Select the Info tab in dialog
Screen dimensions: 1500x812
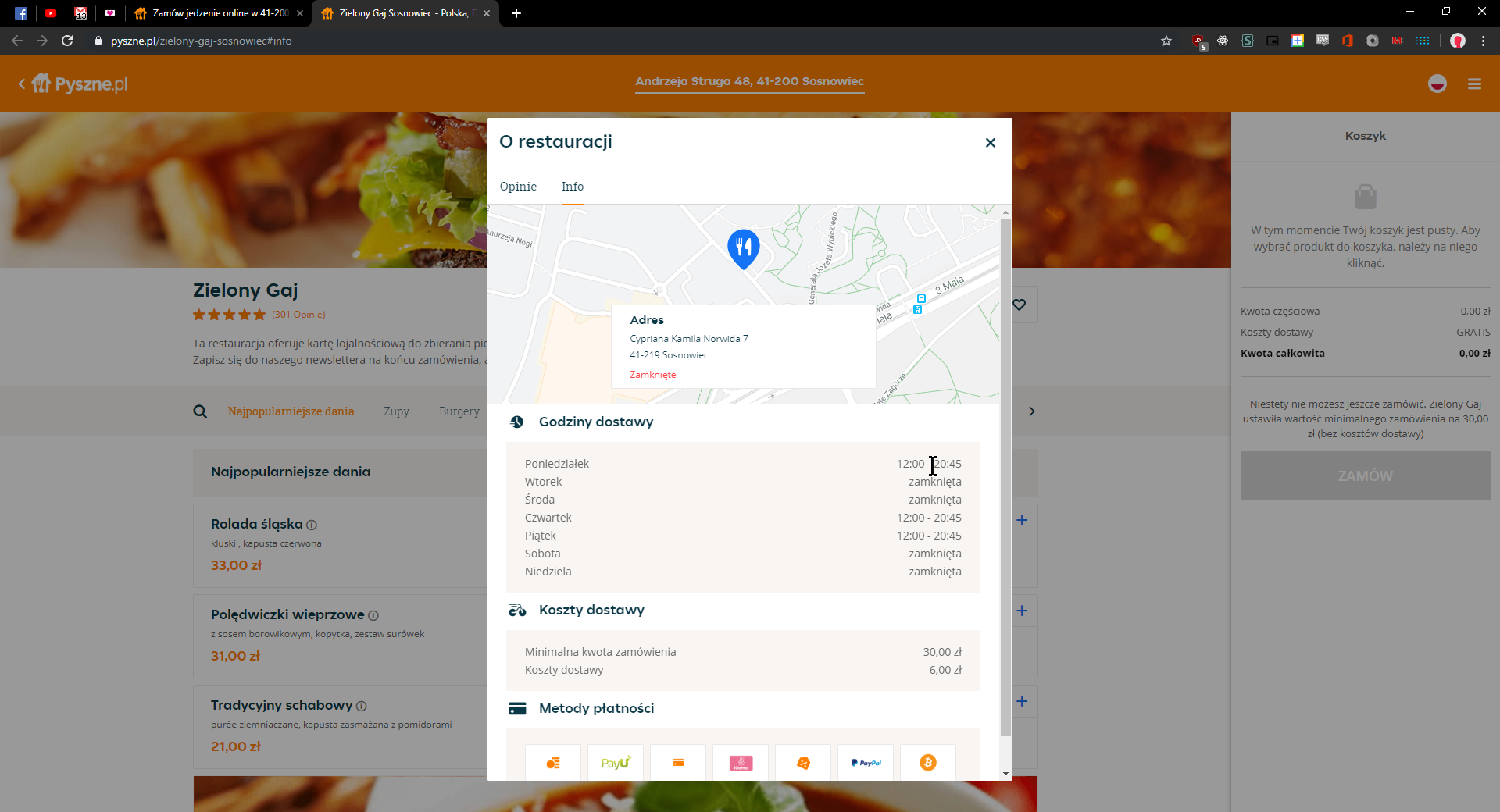click(x=572, y=187)
